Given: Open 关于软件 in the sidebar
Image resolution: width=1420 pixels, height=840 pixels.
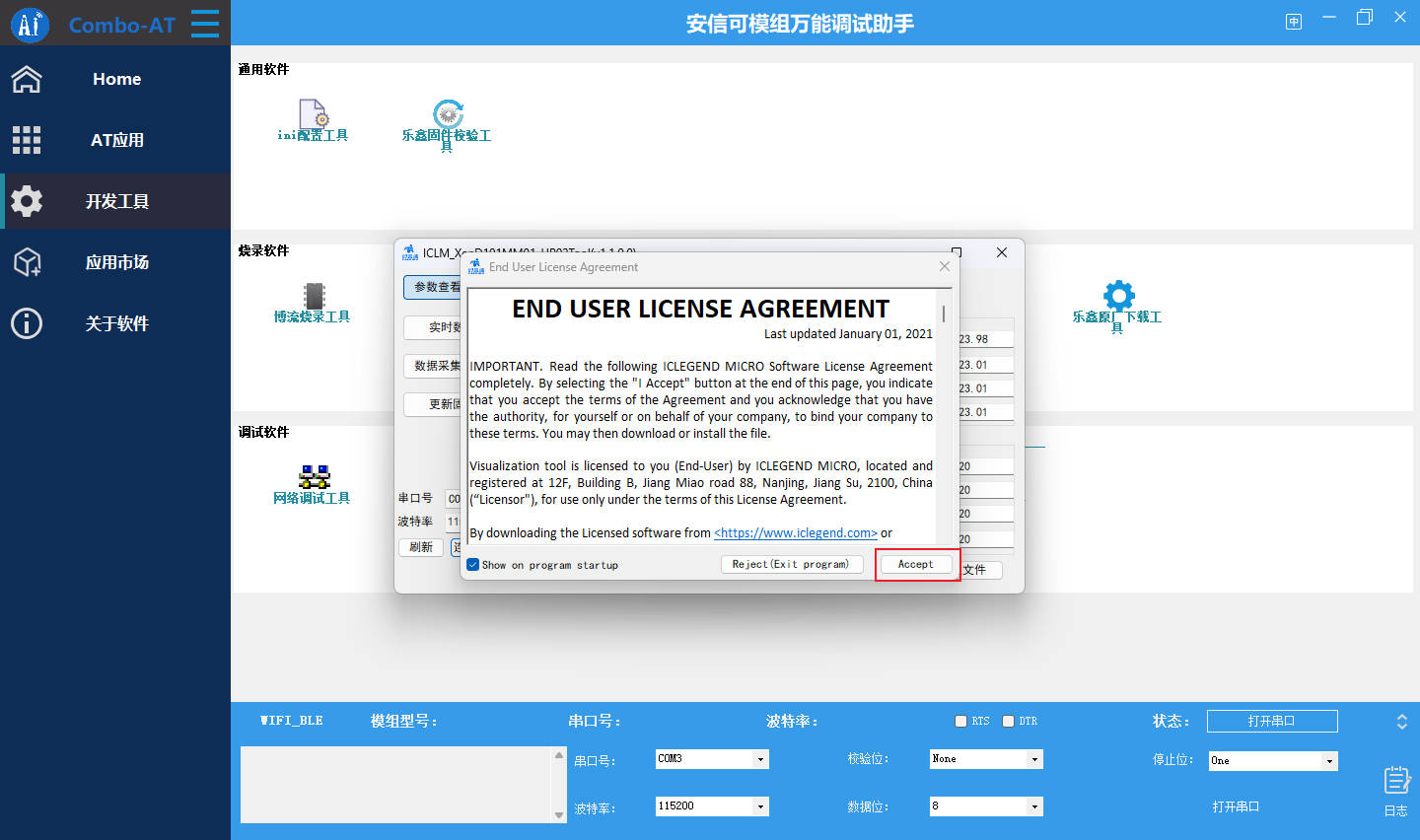Looking at the screenshot, I should [x=115, y=323].
